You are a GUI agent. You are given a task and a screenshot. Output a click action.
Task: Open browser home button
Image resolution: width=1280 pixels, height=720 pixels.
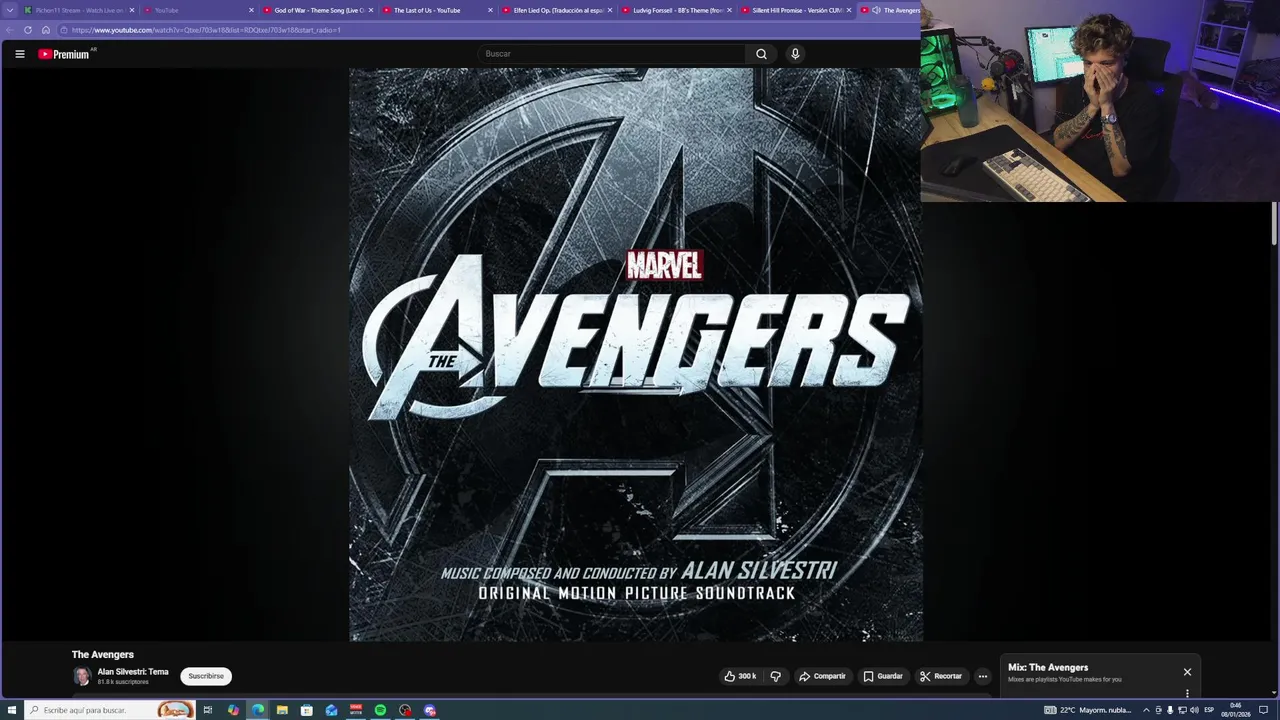click(x=45, y=30)
